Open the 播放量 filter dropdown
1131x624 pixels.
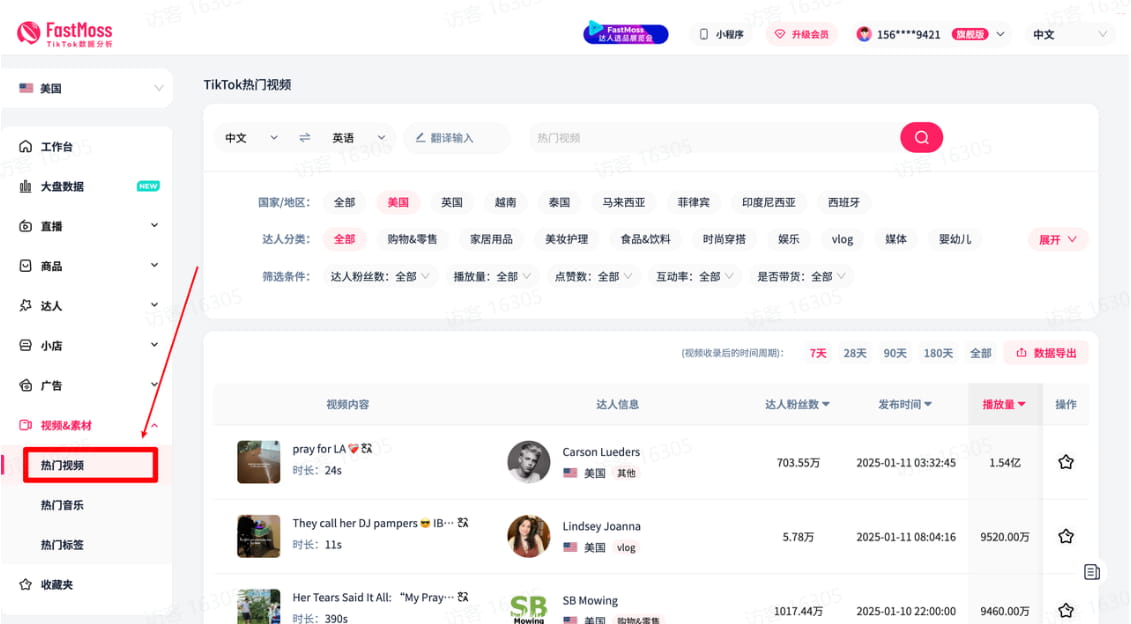[x=492, y=276]
